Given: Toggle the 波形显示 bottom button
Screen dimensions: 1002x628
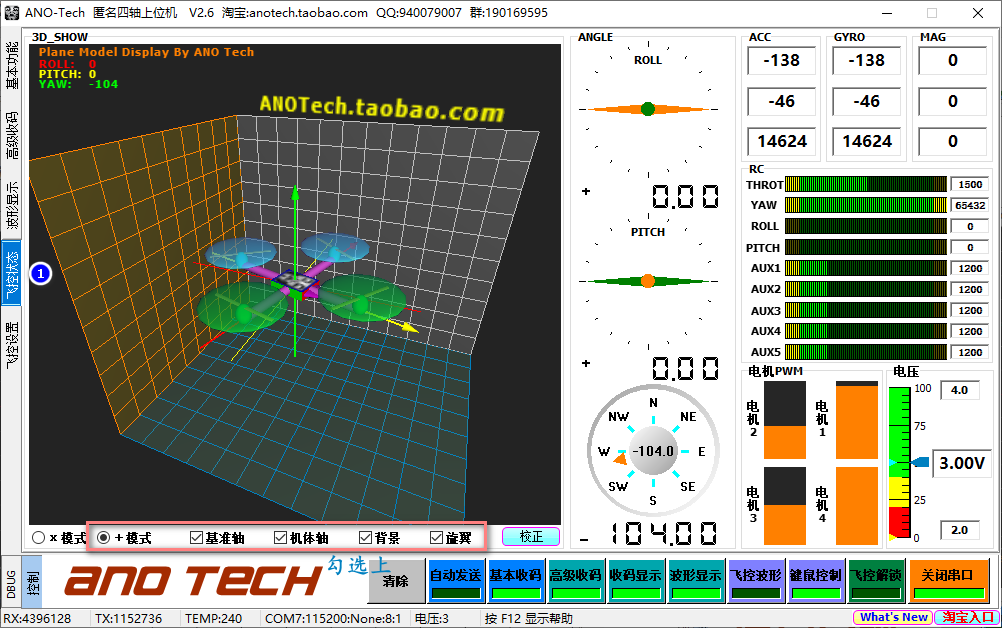Looking at the screenshot, I should point(696,581).
